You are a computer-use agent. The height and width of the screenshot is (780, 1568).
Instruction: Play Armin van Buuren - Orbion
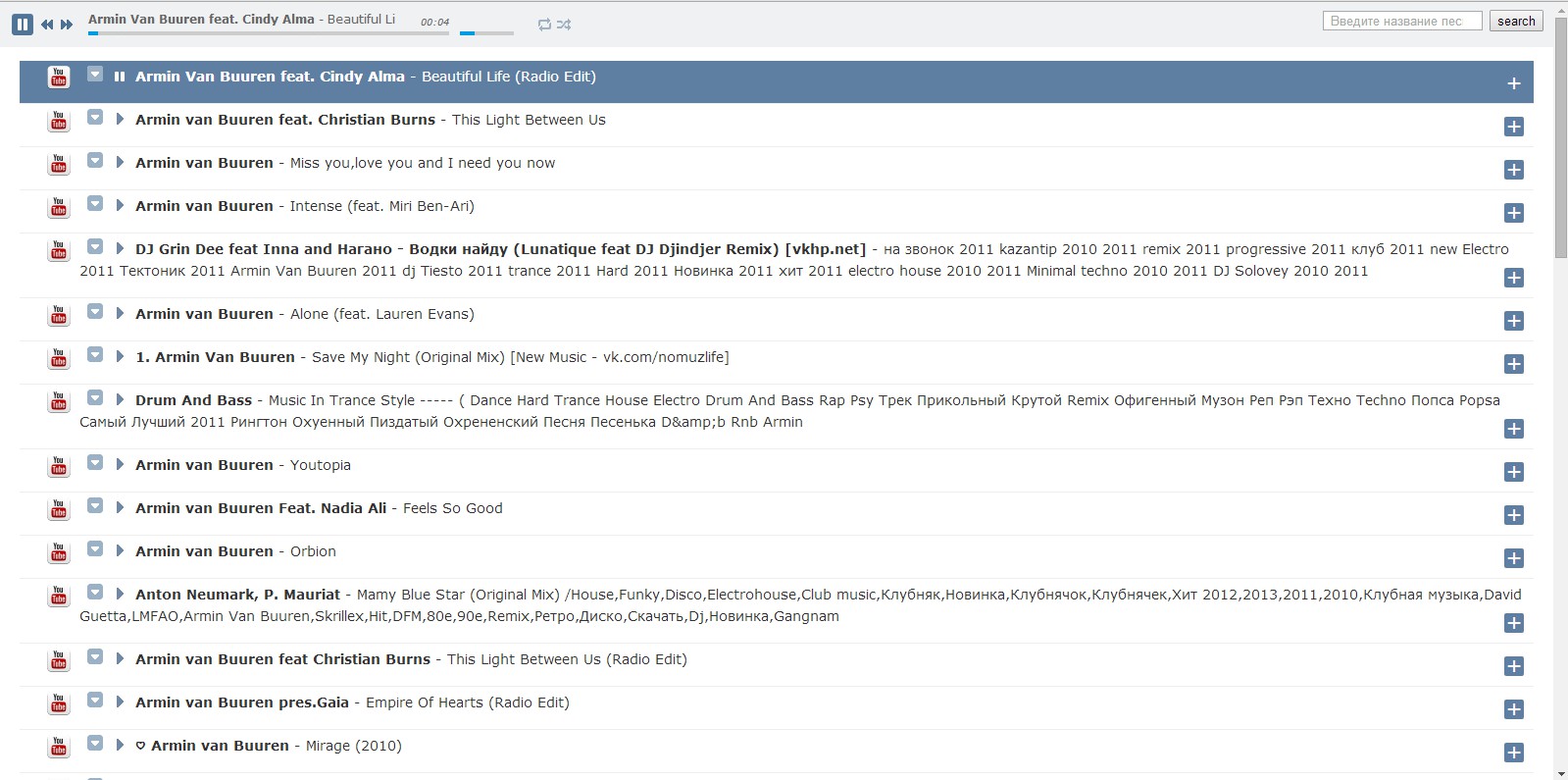coord(120,551)
